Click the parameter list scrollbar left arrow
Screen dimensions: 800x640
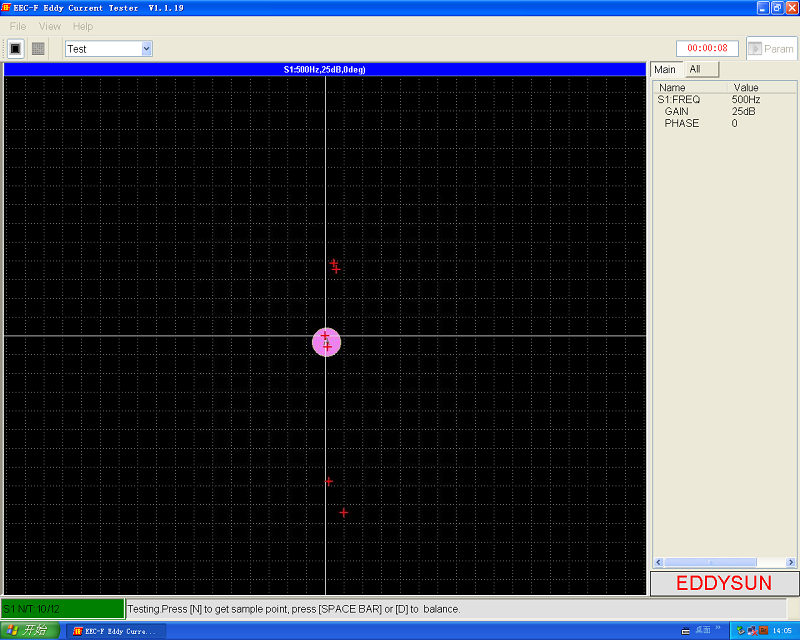point(658,562)
